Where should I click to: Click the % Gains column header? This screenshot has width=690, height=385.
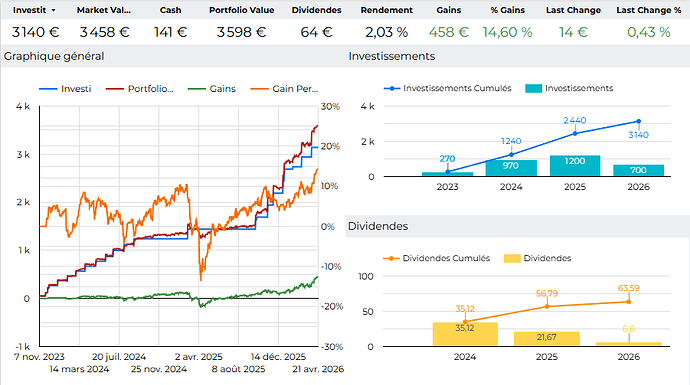pos(507,10)
